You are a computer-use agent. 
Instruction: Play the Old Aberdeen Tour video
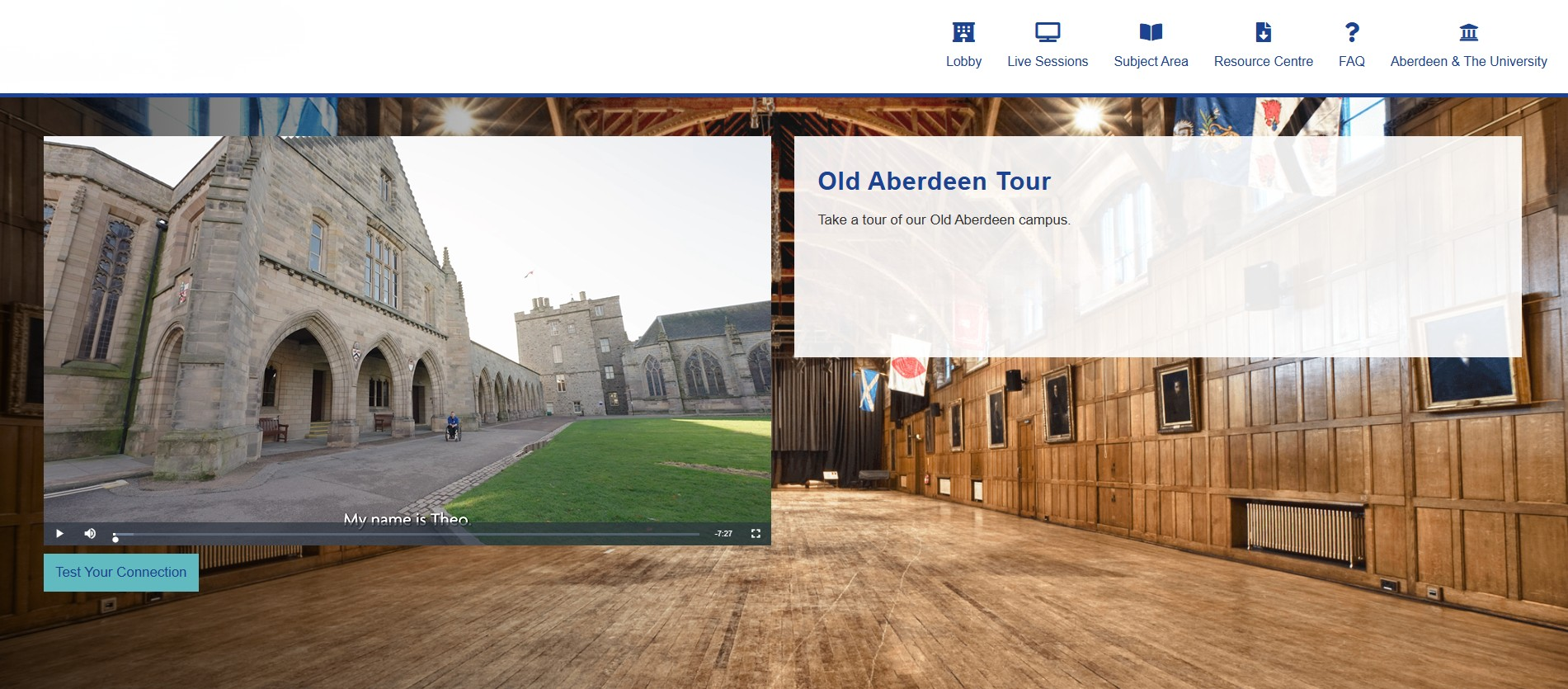59,534
